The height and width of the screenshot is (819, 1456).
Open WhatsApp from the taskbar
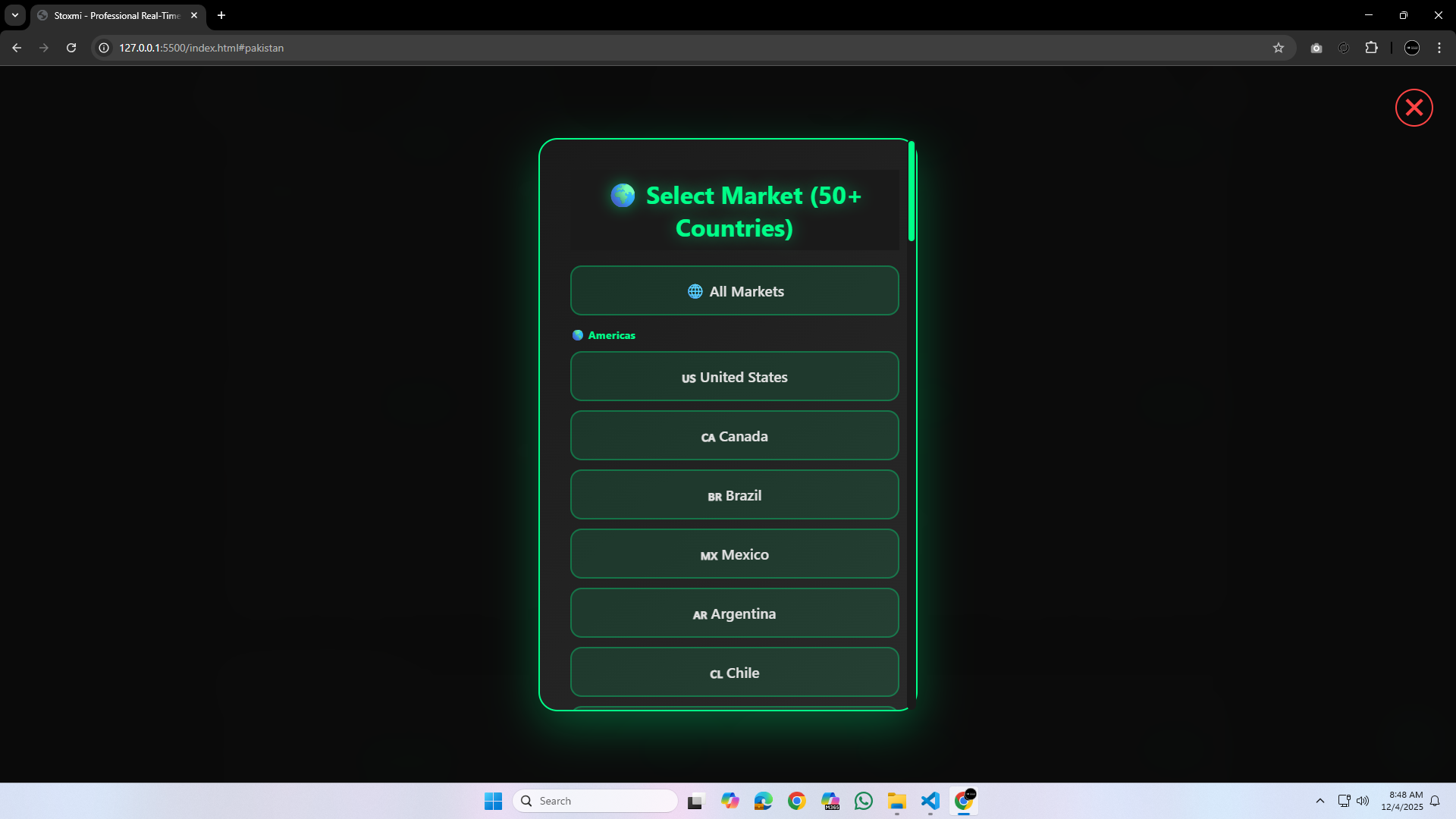point(864,800)
